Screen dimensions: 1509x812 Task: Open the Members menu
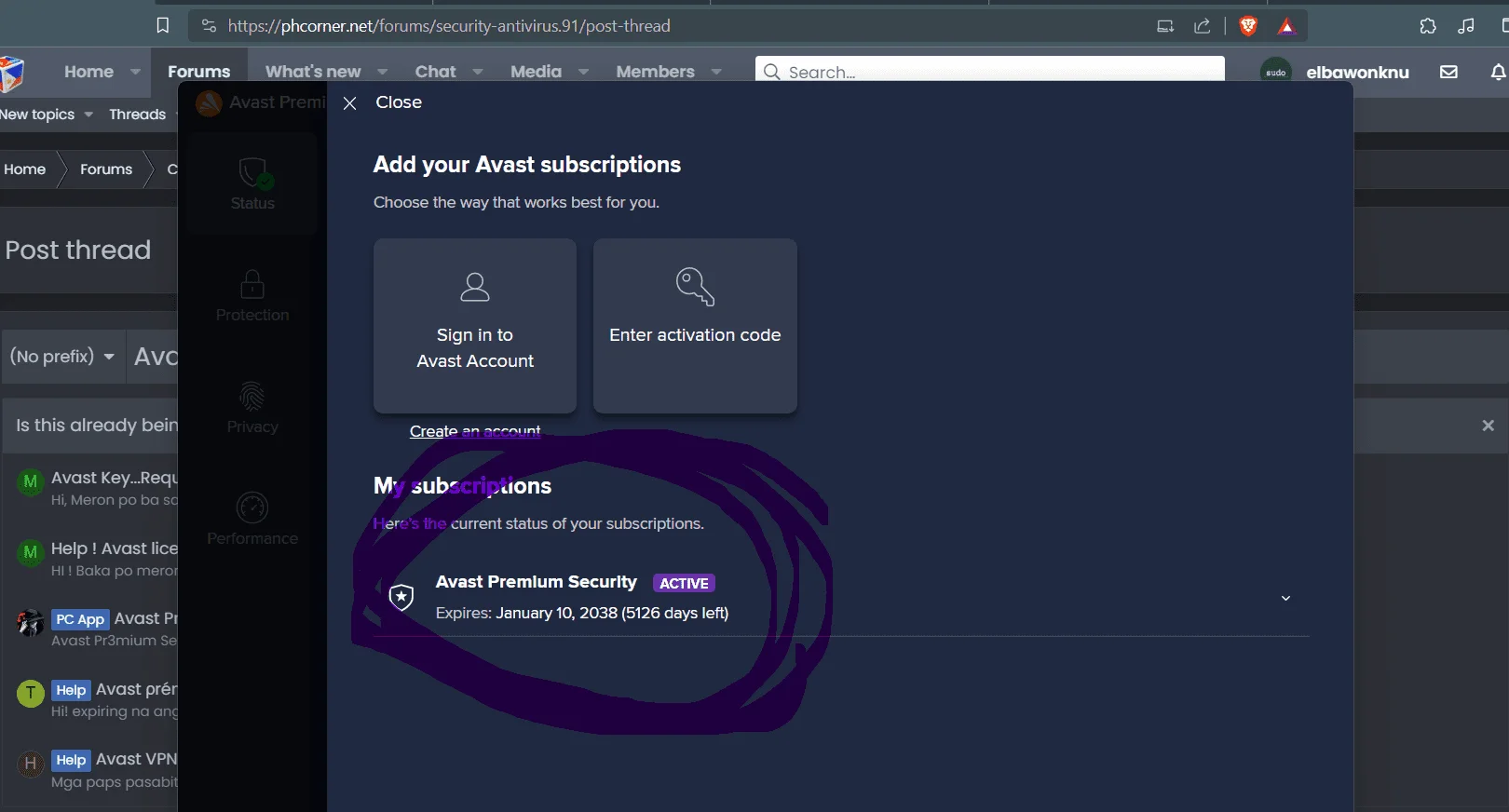click(655, 72)
